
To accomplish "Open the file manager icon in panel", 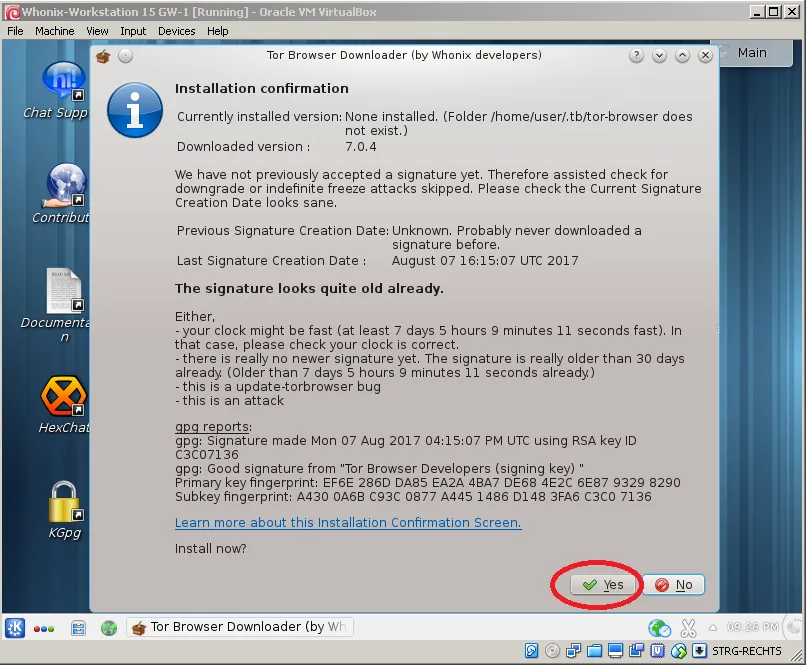I will [78, 628].
